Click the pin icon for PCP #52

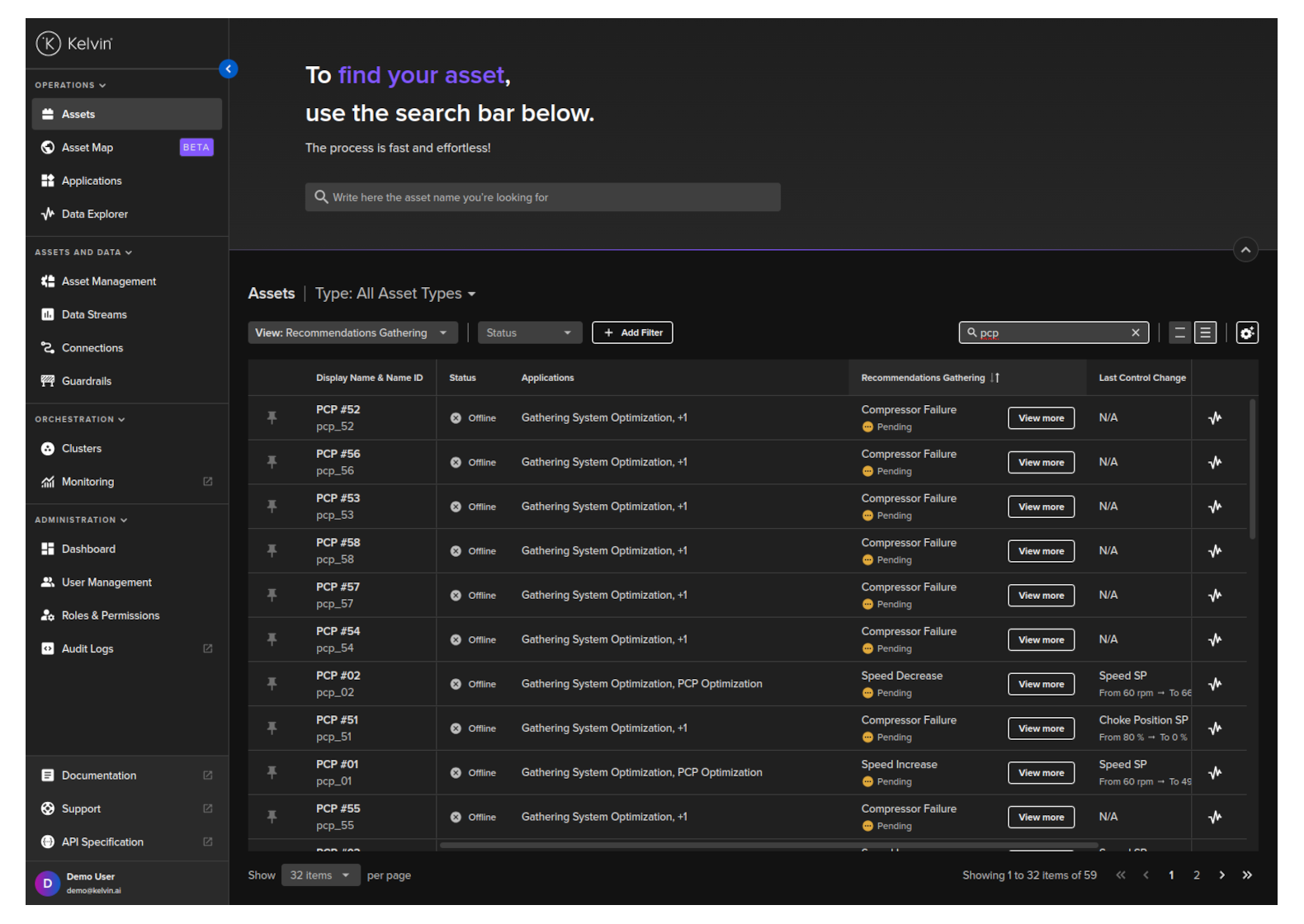point(272,418)
